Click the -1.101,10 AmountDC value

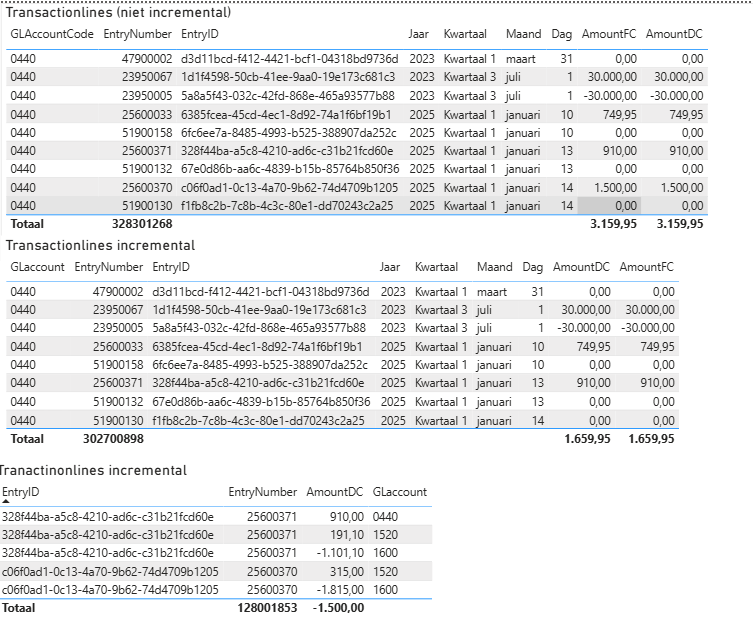pyautogui.click(x=339, y=553)
